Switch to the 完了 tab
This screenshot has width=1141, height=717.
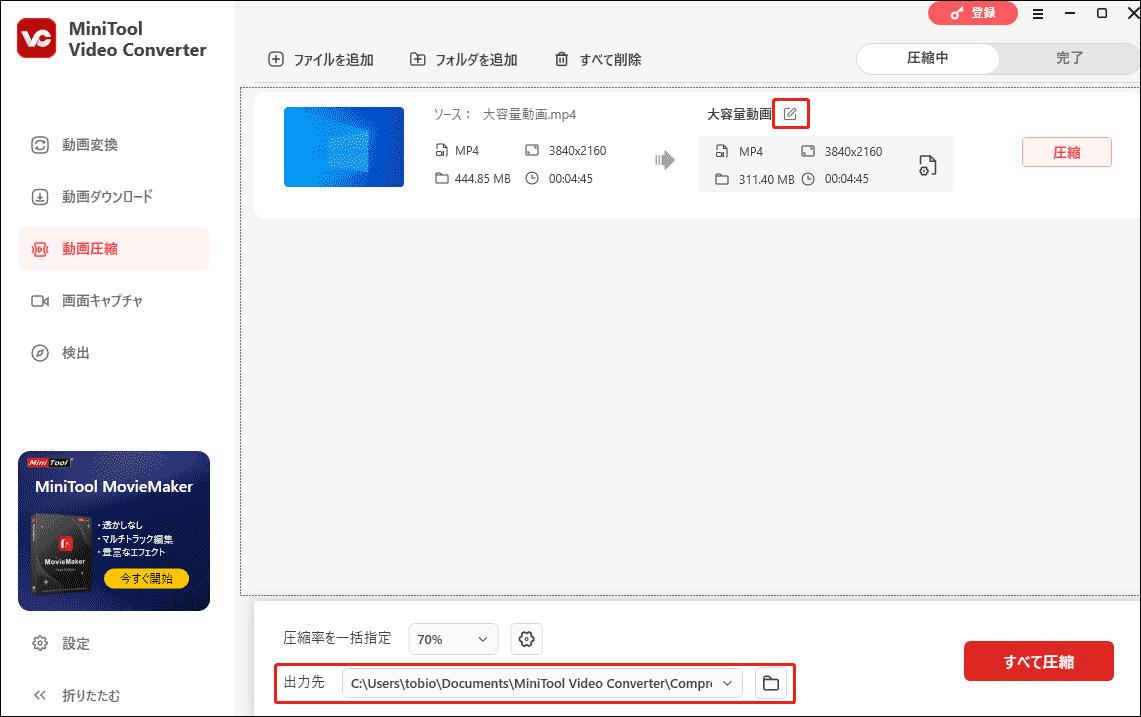(1069, 58)
